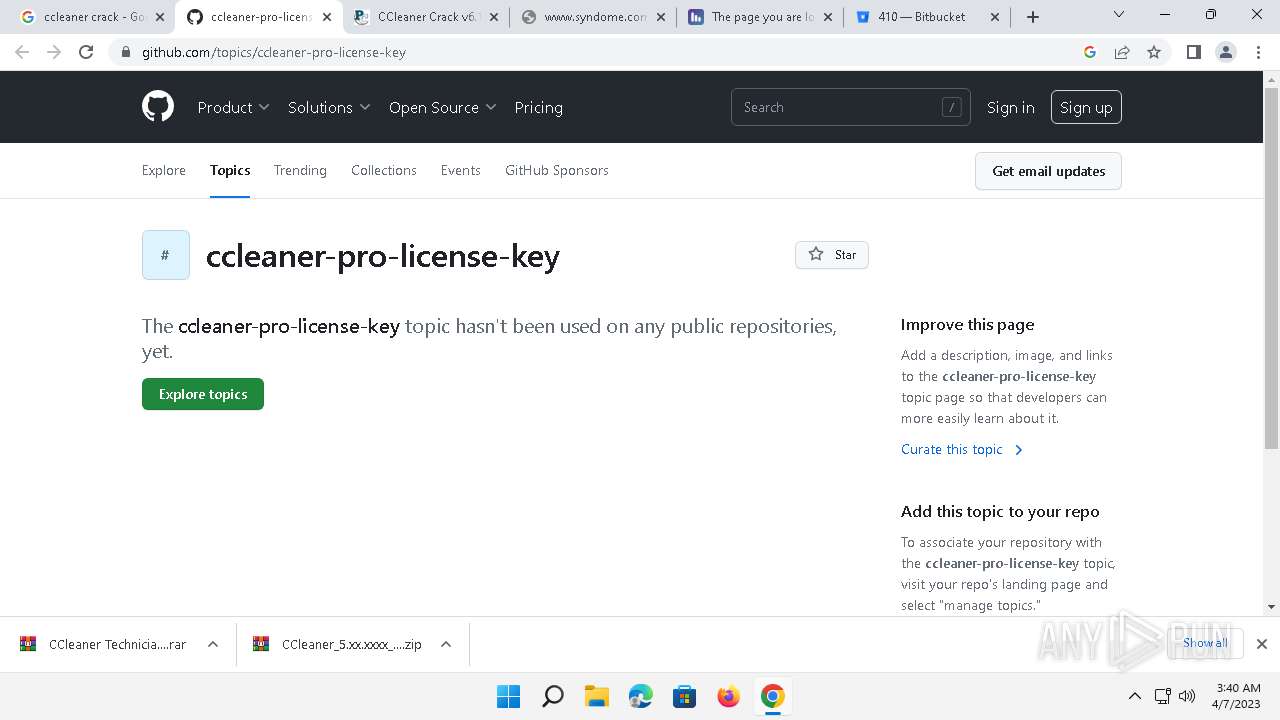Click the browser forward arrow
Viewport: 1280px width, 720px height.
[x=54, y=52]
